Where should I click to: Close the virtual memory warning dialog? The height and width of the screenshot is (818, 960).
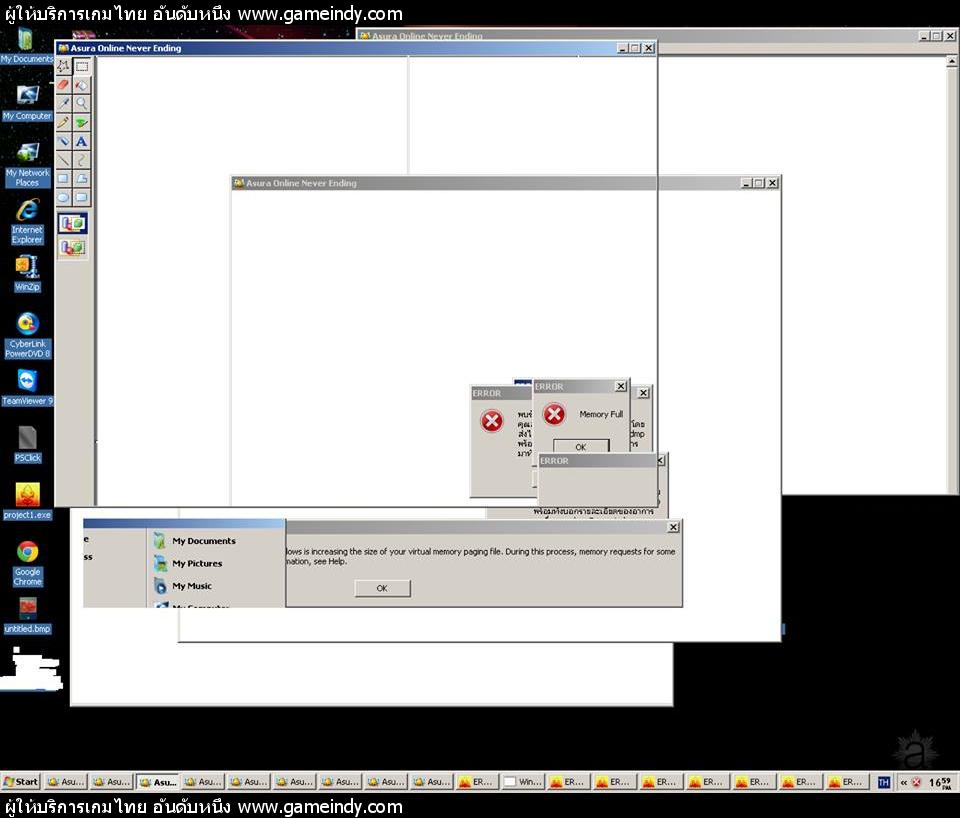(673, 527)
